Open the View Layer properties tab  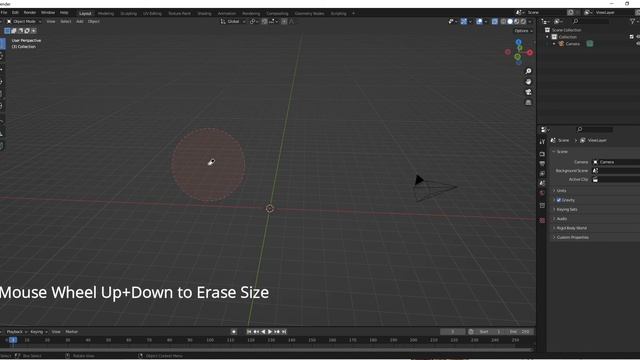542,173
